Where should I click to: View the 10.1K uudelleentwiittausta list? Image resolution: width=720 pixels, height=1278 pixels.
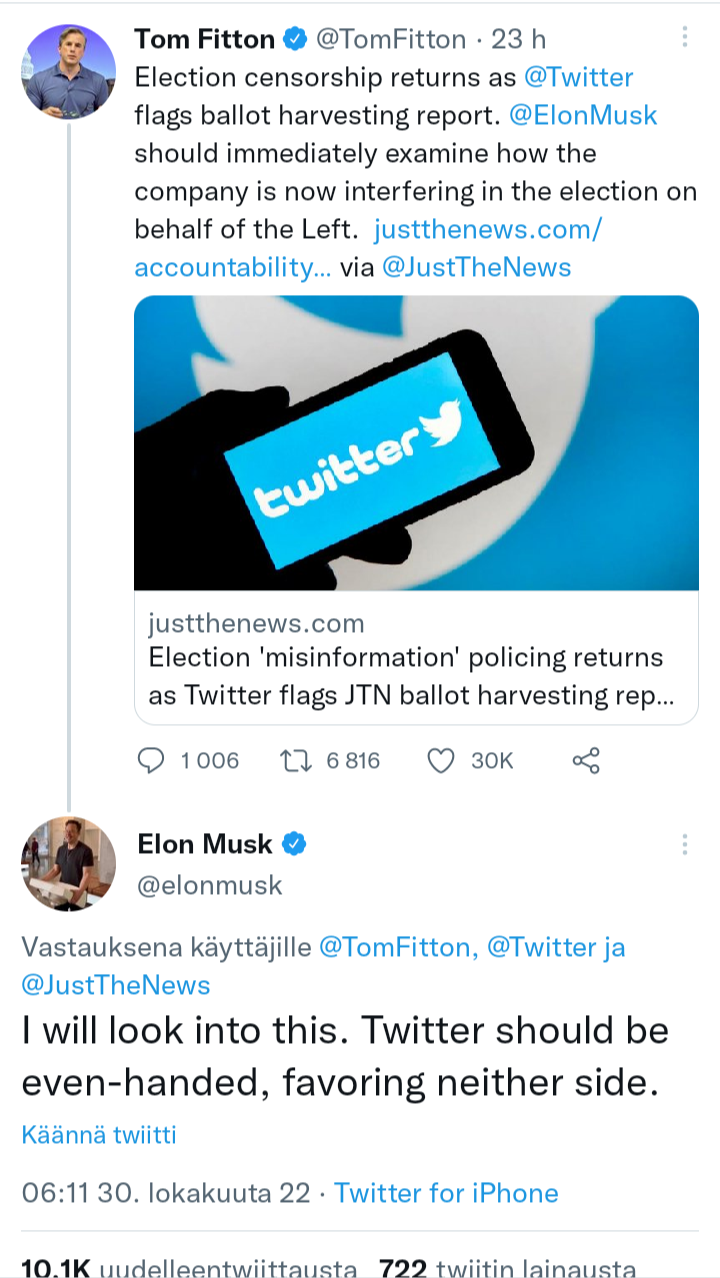click(x=188, y=1268)
